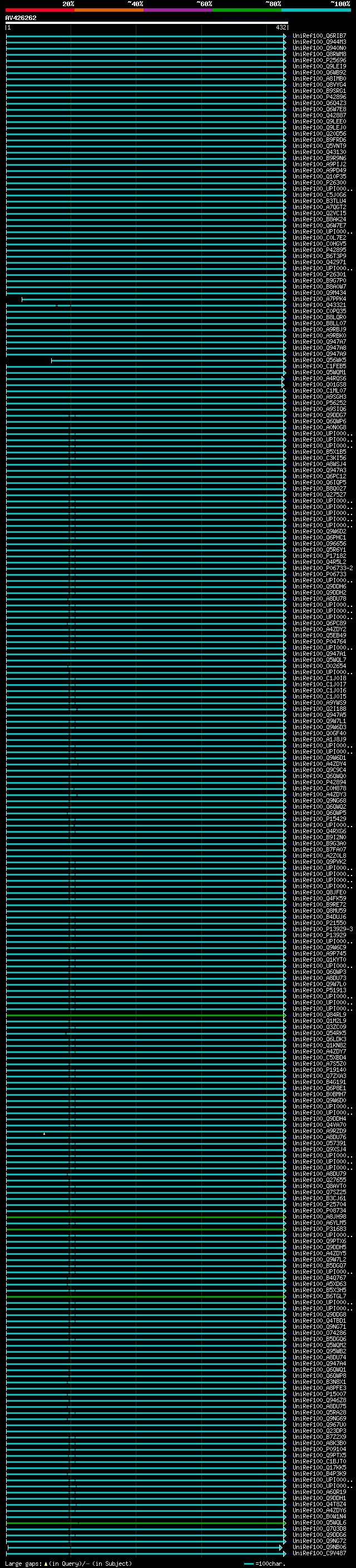Select the UniRef100_P13929-3 label
This screenshot has width=356, height=1568.
[x=323, y=929]
